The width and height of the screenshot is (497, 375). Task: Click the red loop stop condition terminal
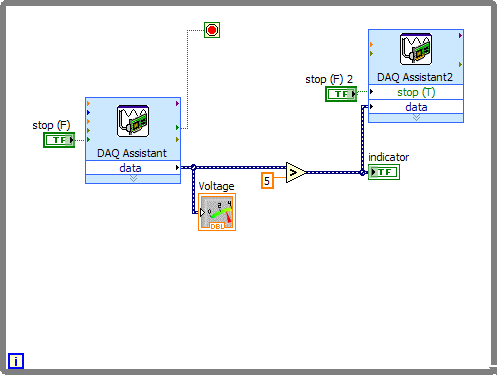coord(212,30)
